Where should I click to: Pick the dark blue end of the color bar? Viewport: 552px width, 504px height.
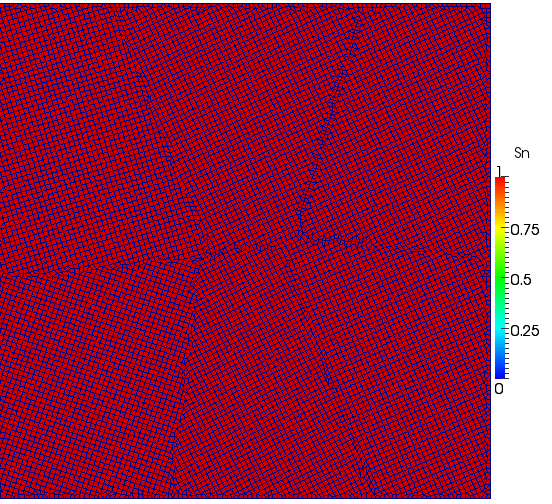(x=500, y=373)
